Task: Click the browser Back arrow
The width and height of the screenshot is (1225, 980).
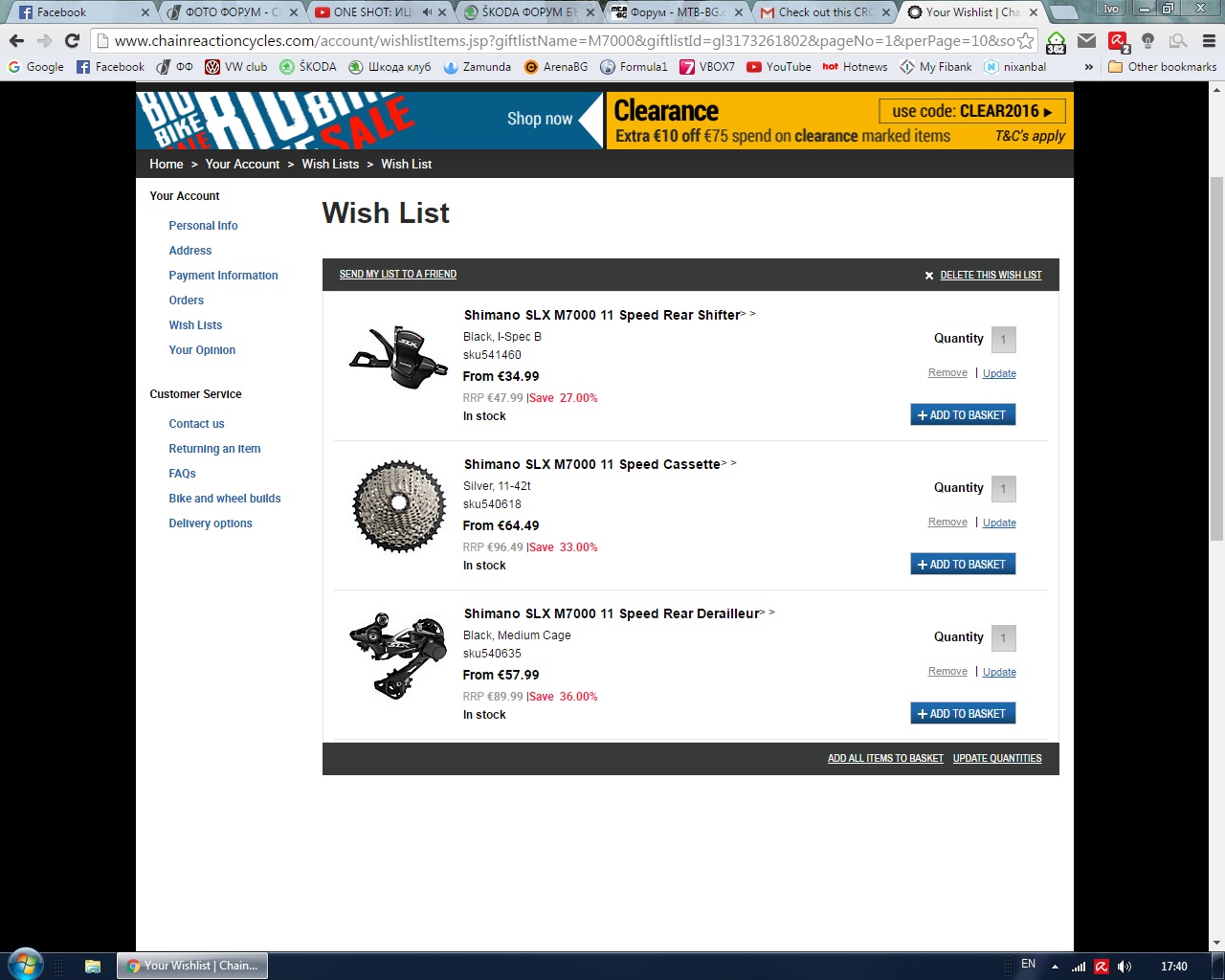Action: pyautogui.click(x=16, y=41)
